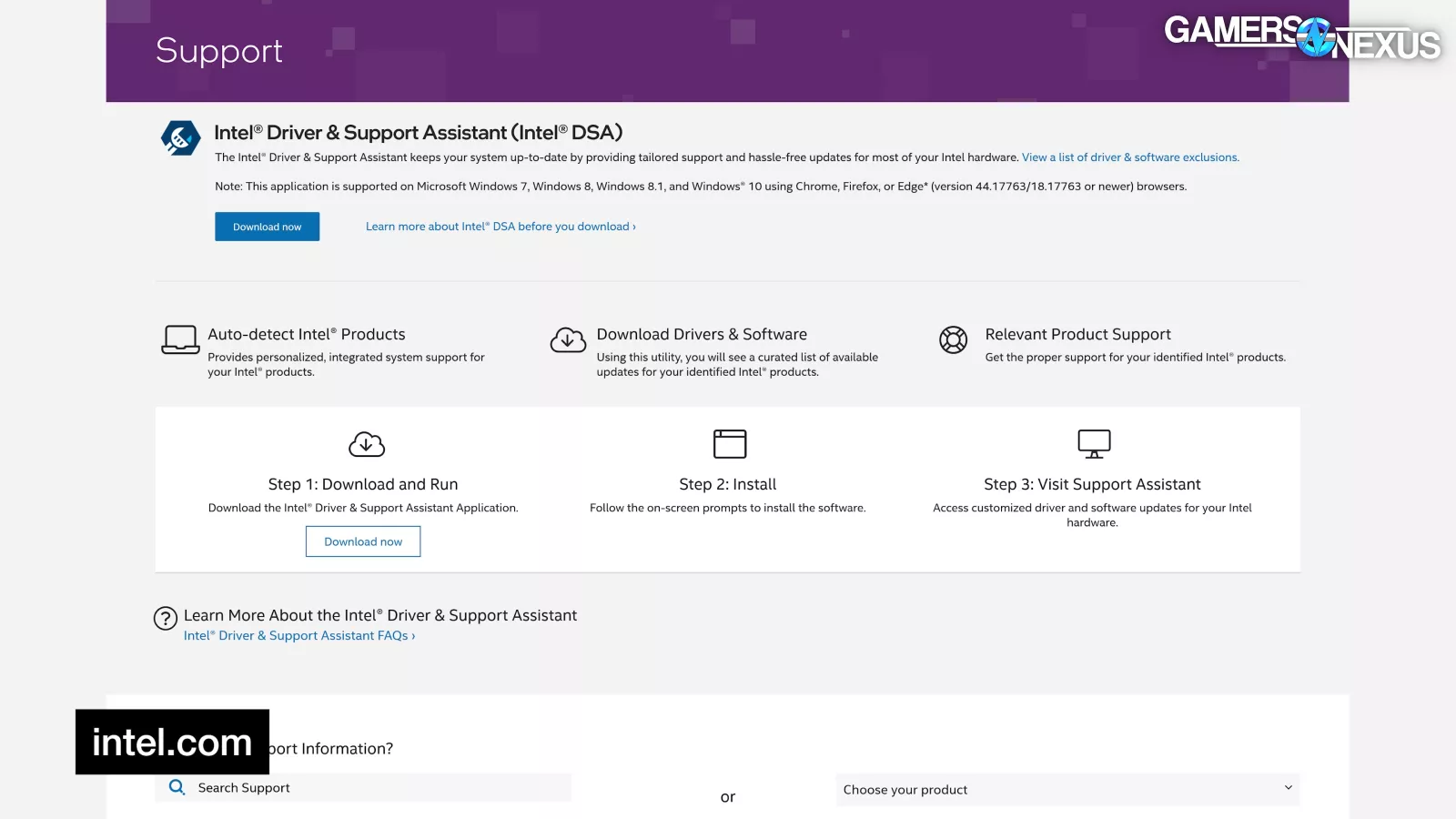Click the Support page header title

click(x=219, y=51)
